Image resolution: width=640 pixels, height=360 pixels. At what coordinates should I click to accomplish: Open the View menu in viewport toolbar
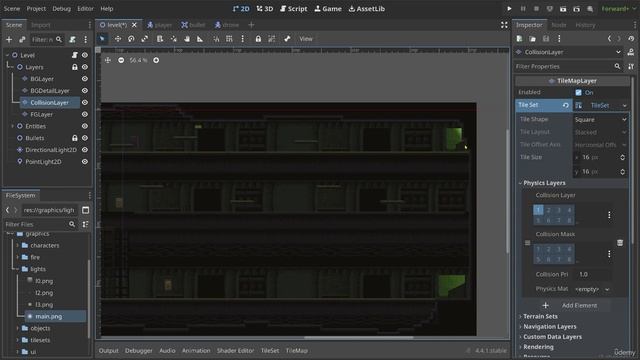(x=306, y=39)
